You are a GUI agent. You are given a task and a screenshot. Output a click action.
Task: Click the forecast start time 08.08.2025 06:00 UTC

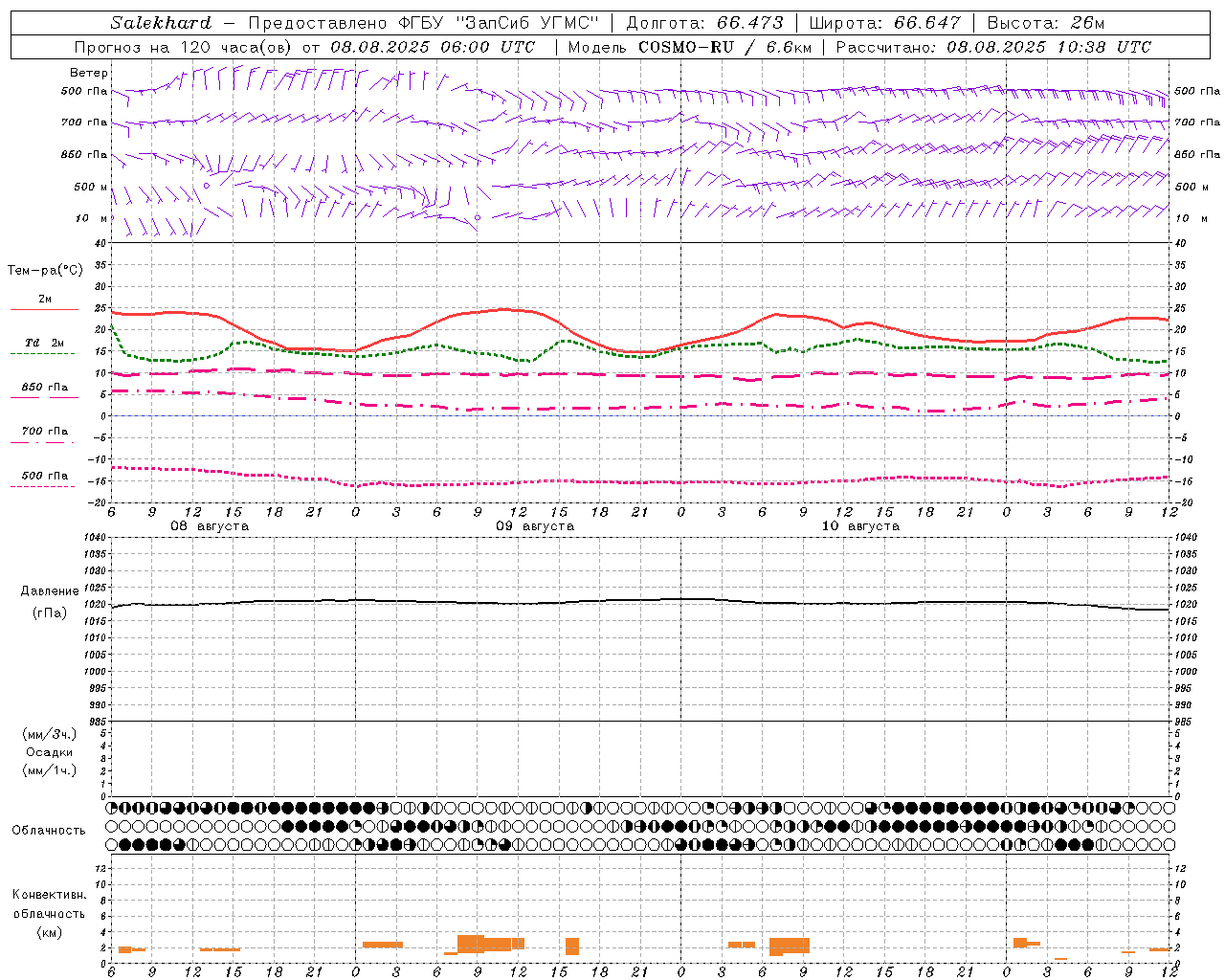pyautogui.click(x=434, y=47)
